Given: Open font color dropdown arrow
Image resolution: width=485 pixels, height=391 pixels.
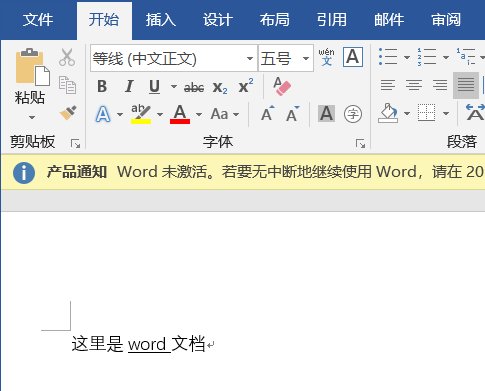Looking at the screenshot, I should (x=199, y=114).
